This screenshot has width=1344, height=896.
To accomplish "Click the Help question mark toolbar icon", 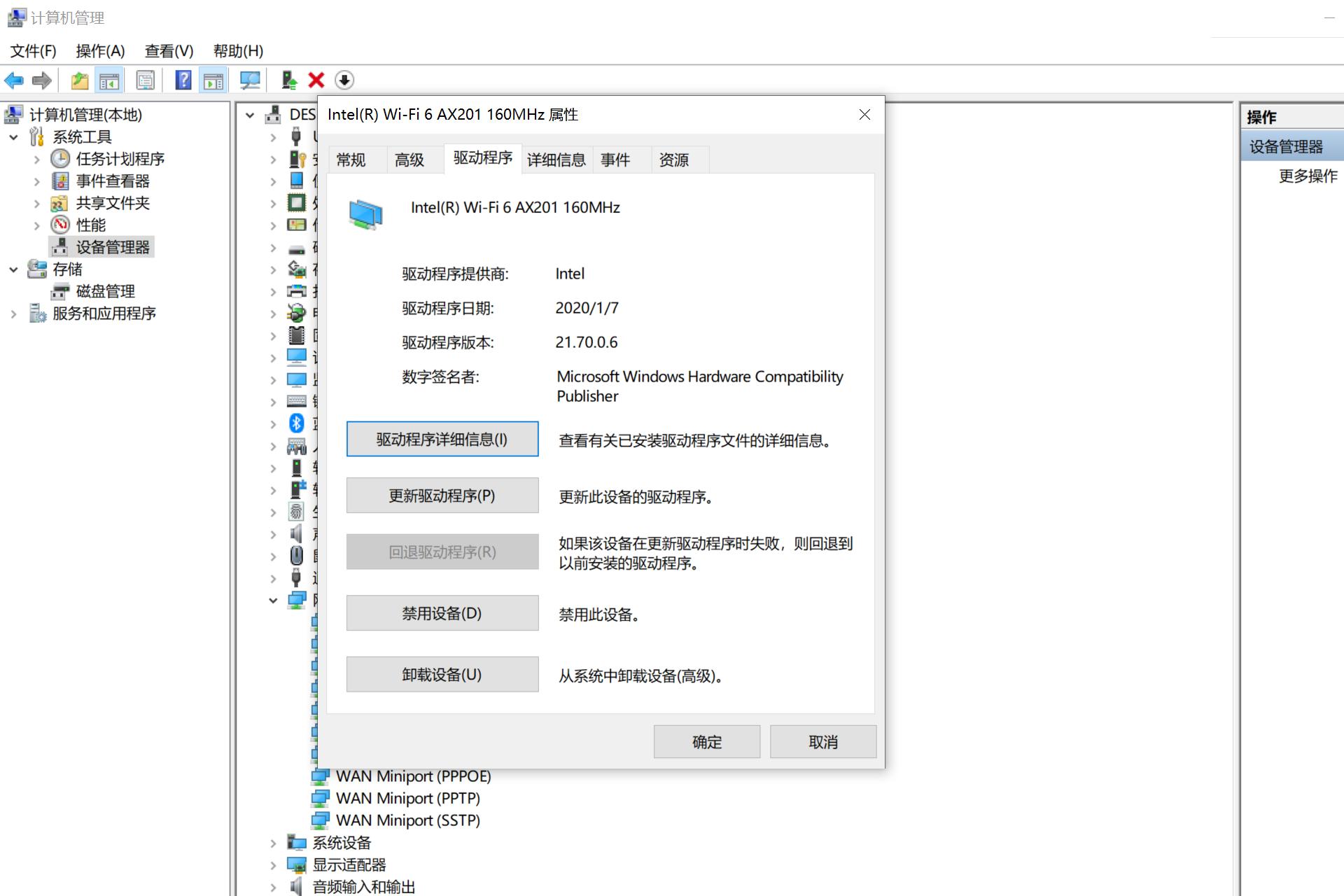I will click(x=183, y=80).
